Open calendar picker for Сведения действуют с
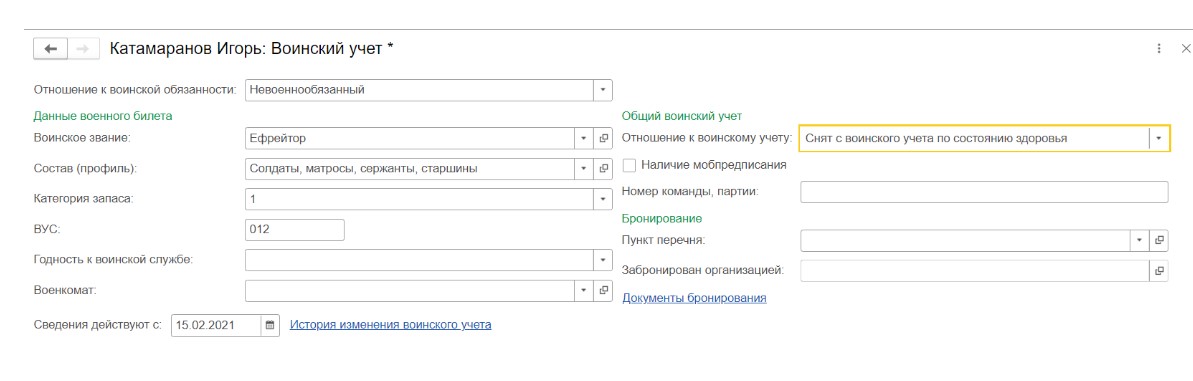 pyautogui.click(x=270, y=325)
